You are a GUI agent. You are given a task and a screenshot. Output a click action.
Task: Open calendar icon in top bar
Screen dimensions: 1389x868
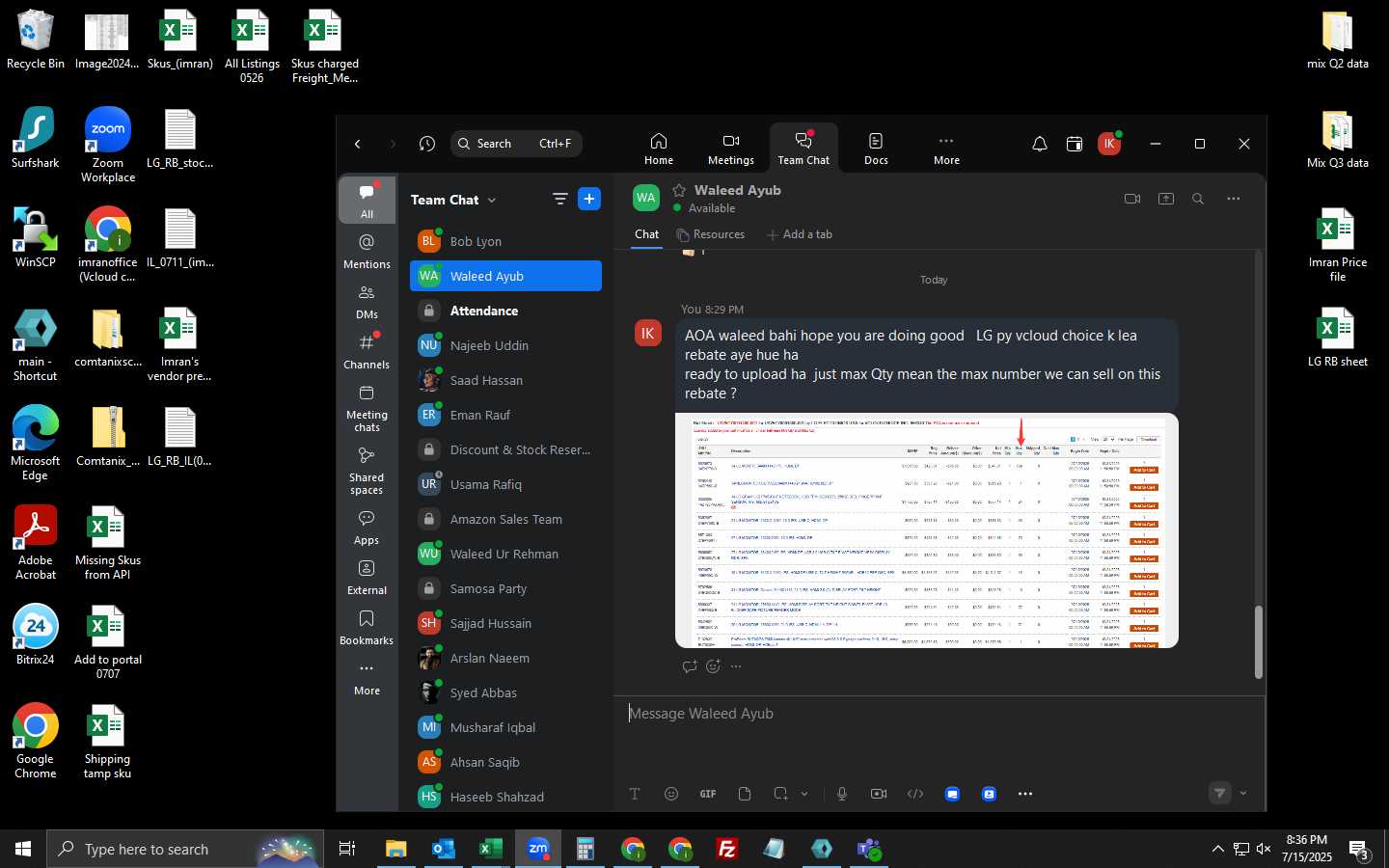tap(1075, 144)
